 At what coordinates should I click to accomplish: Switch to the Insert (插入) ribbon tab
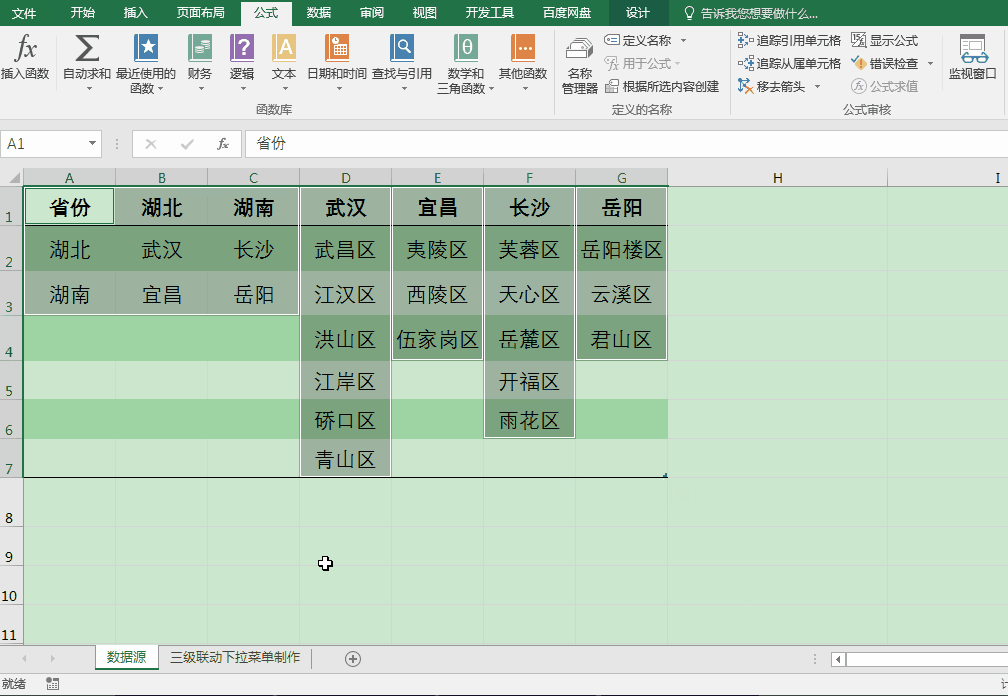(136, 13)
